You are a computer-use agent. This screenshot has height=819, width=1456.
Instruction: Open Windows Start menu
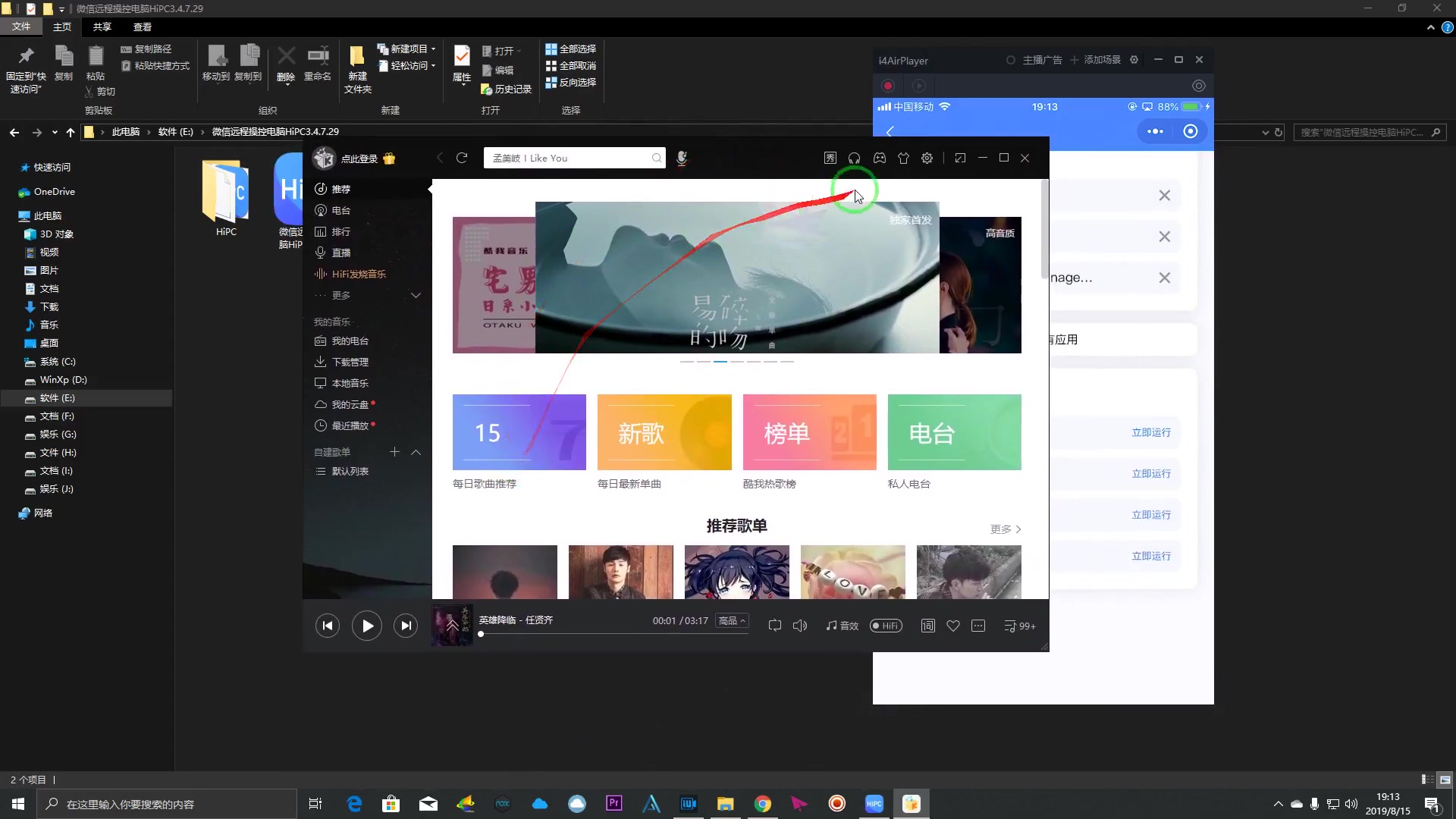(x=18, y=804)
